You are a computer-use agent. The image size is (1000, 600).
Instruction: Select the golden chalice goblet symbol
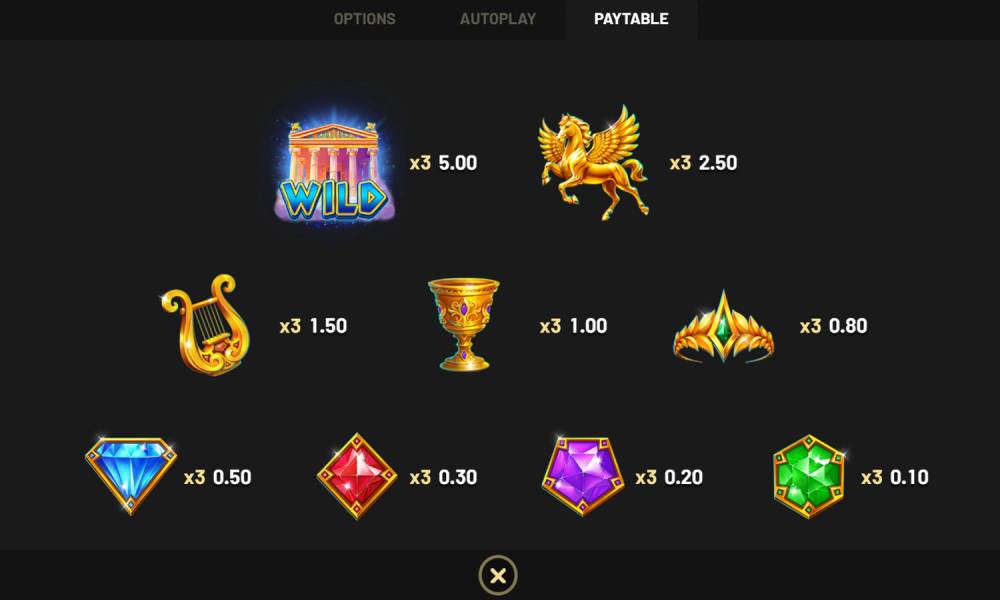464,324
